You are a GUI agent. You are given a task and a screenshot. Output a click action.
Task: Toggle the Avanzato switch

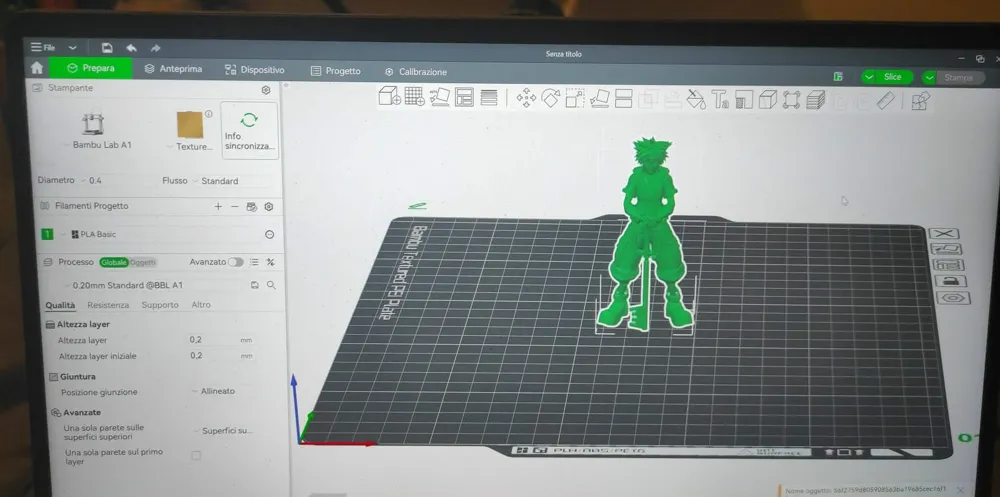[x=235, y=262]
